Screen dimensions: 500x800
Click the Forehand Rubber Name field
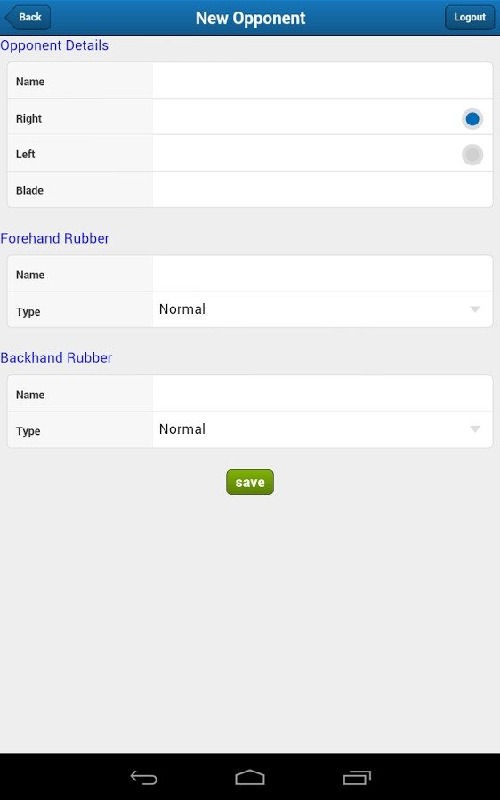click(322, 274)
